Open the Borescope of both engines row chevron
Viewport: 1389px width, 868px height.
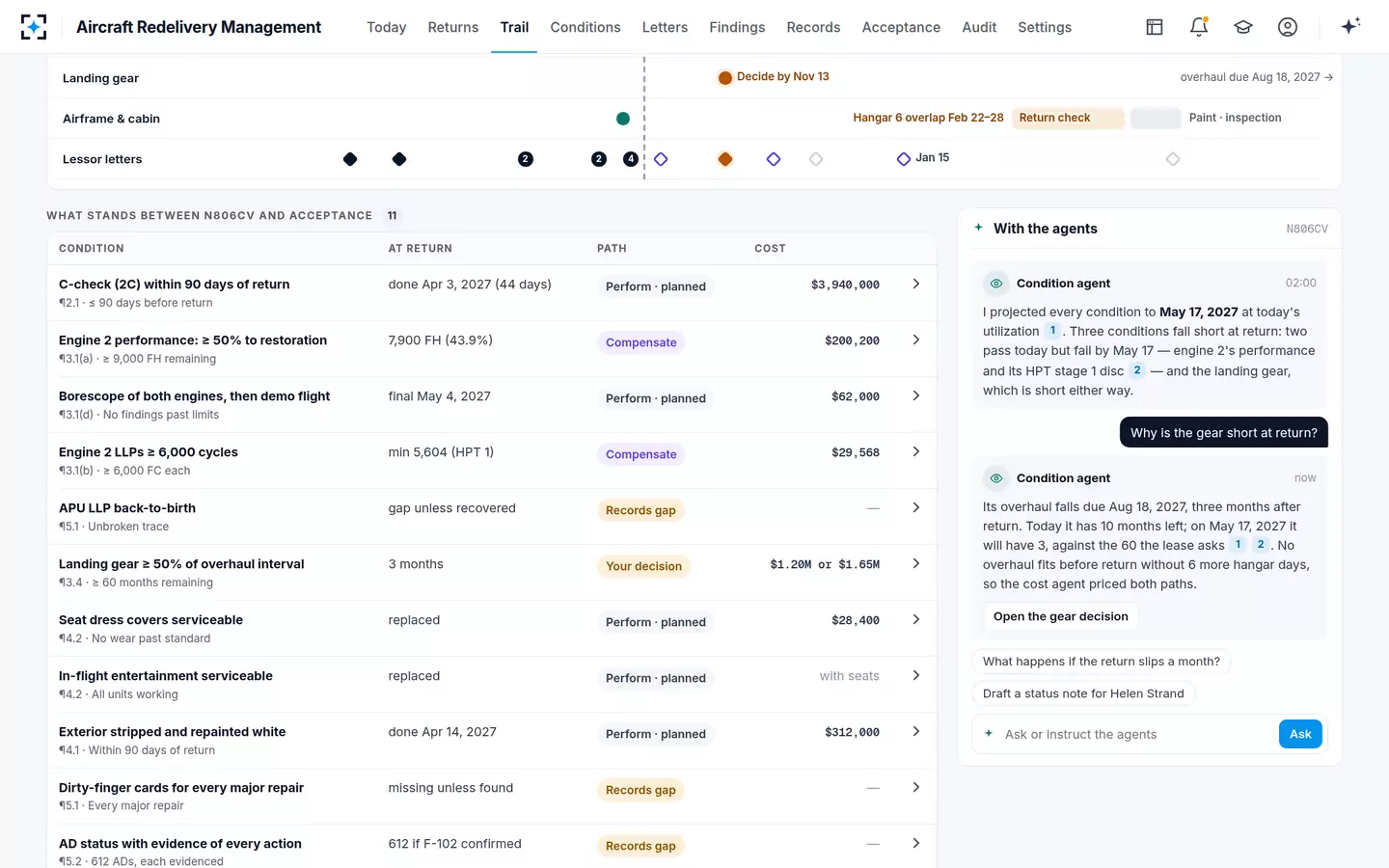click(x=916, y=396)
